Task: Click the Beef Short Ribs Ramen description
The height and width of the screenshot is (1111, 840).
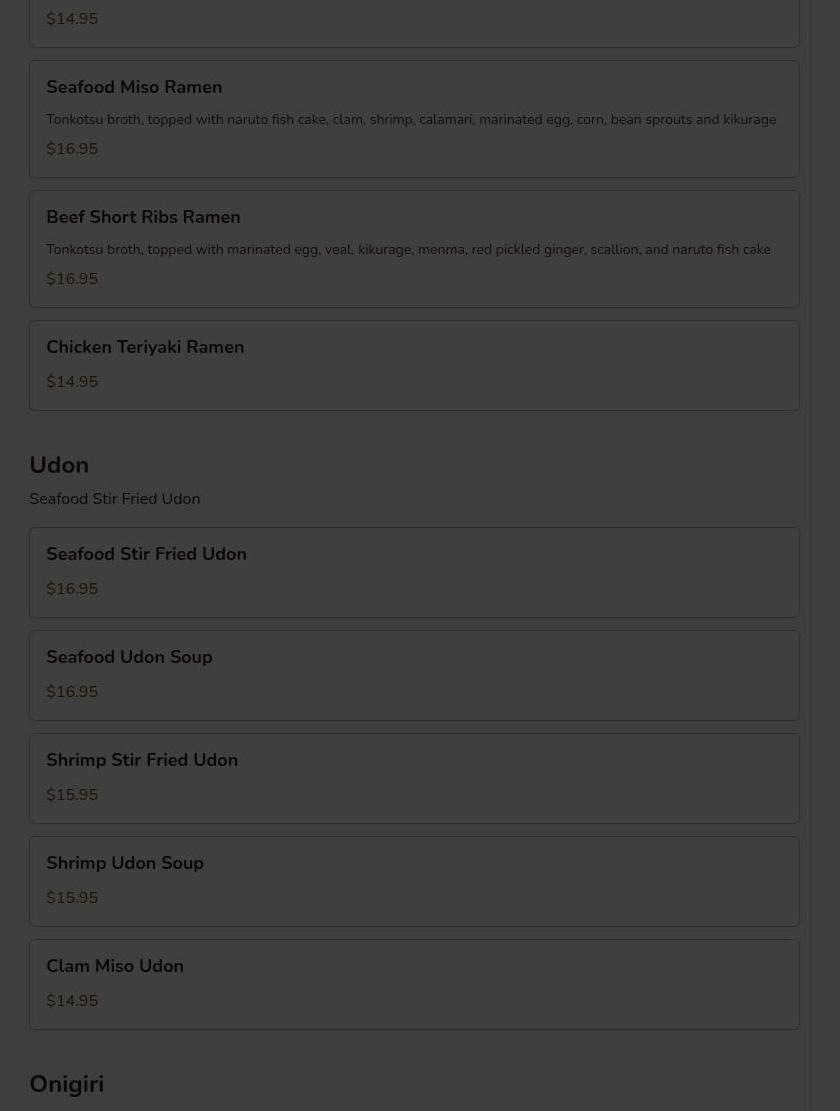Action: pyautogui.click(x=408, y=249)
